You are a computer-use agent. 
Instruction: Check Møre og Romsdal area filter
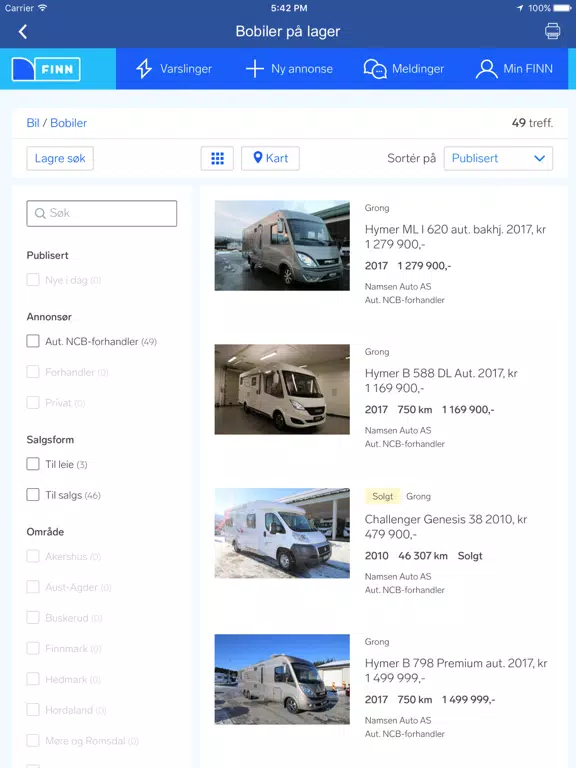click(33, 741)
